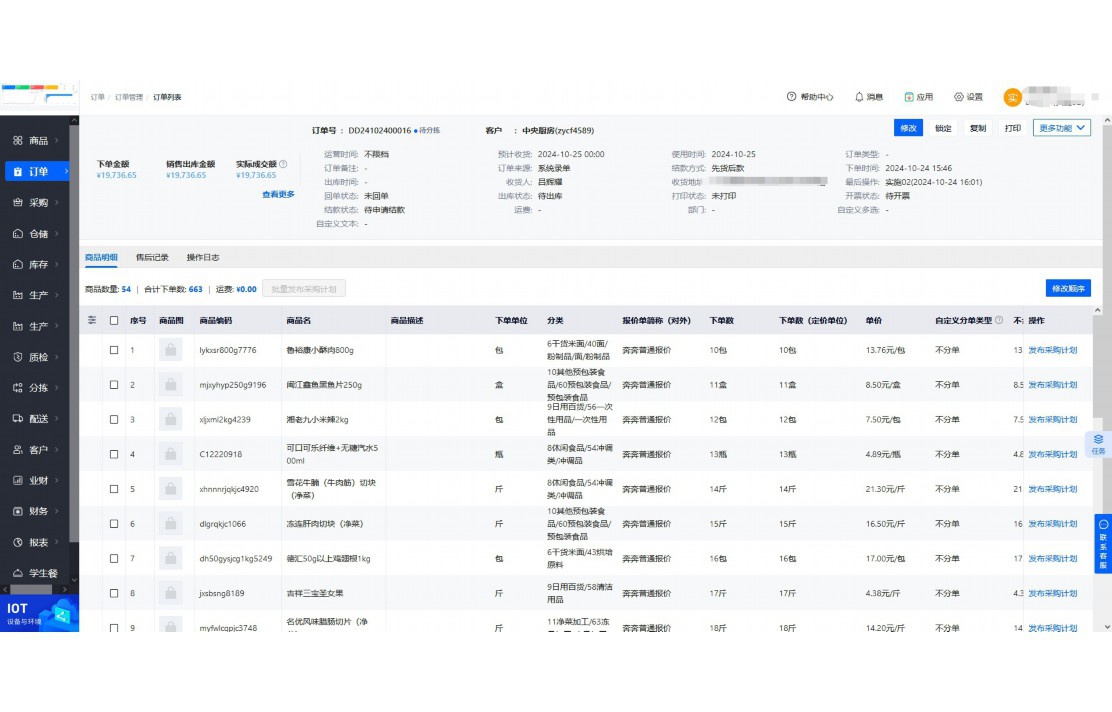Open the 更多功能 dropdown
This screenshot has height=712, width=1112.
click(x=1061, y=128)
